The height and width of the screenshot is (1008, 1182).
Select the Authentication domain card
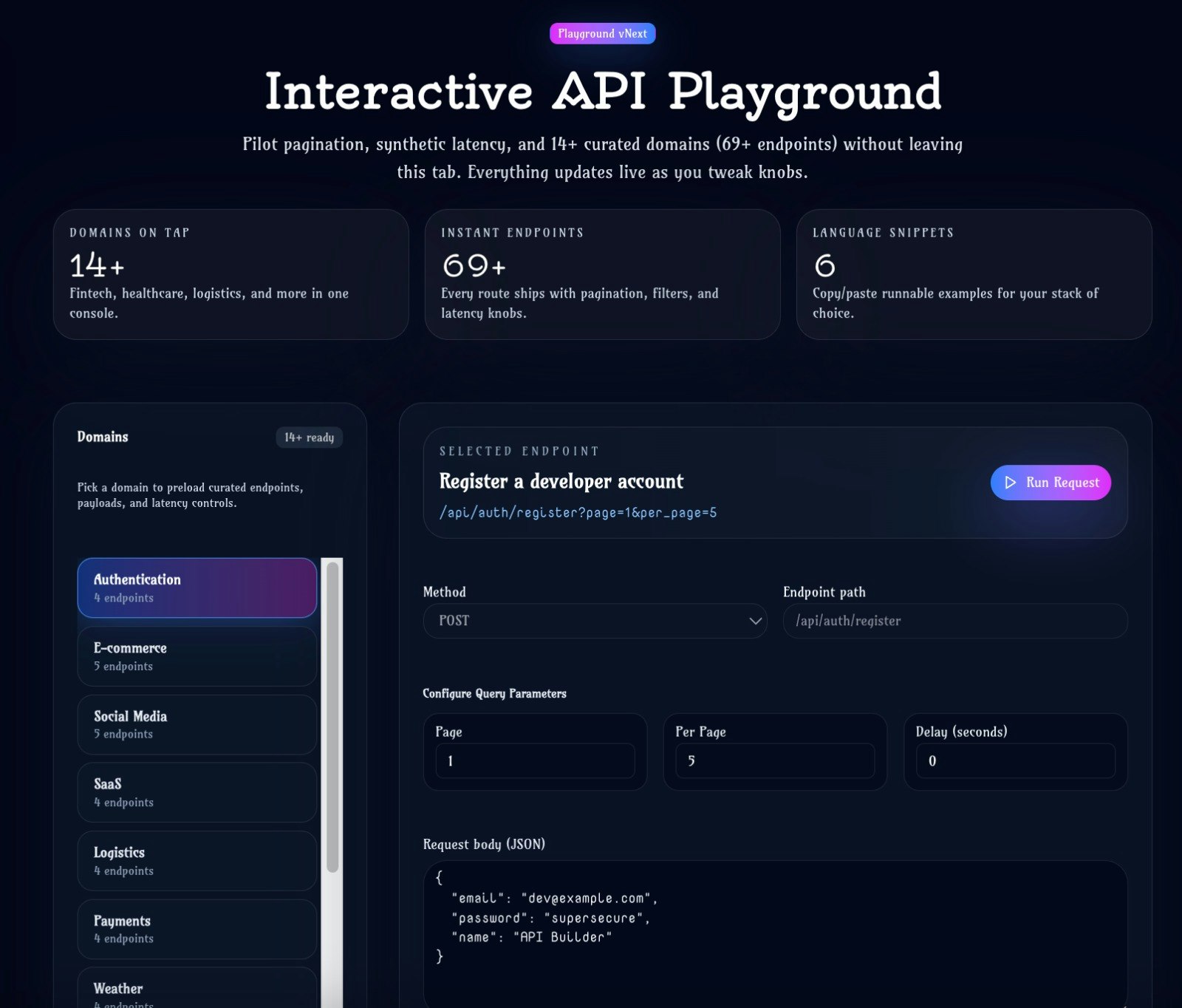tap(197, 588)
